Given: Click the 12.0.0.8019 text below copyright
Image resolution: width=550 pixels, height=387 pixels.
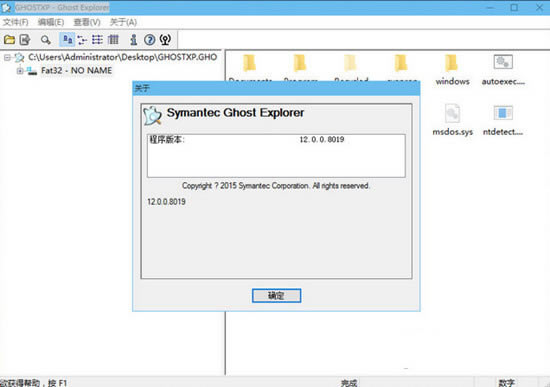Looking at the screenshot, I should pyautogui.click(x=166, y=202).
